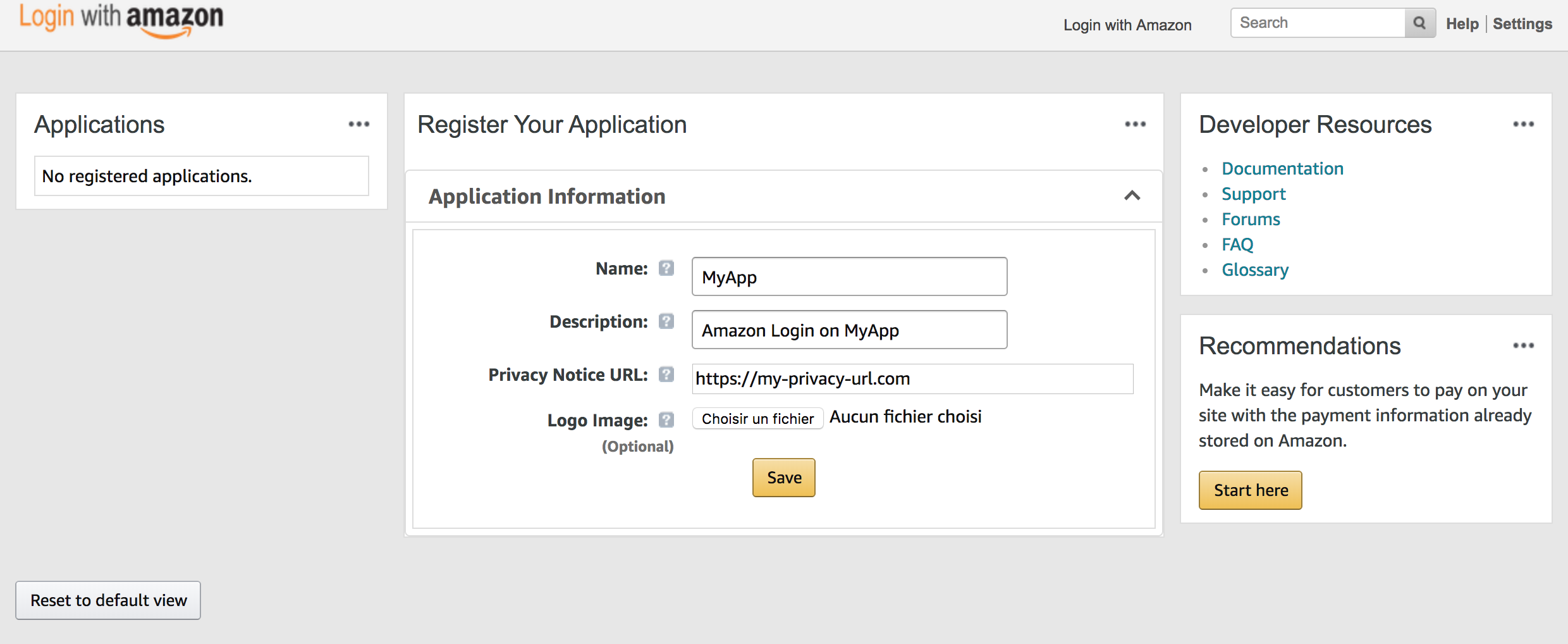Open Register Your Application panel options menu
Screen dimensions: 1568x644
tap(1136, 124)
